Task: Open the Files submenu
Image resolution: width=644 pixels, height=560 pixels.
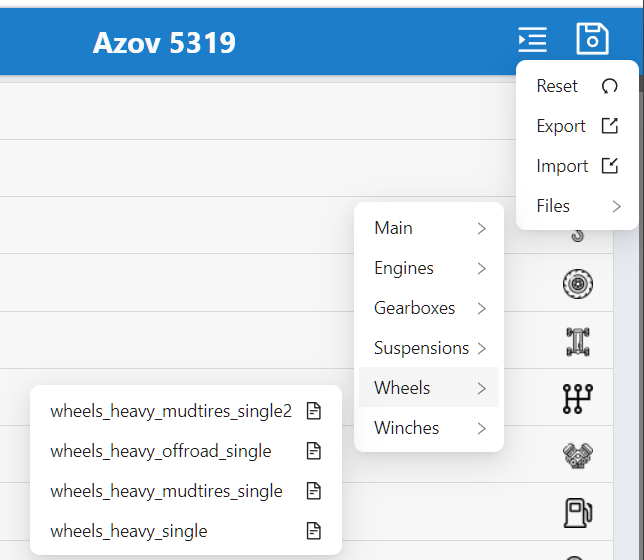Action: (577, 206)
